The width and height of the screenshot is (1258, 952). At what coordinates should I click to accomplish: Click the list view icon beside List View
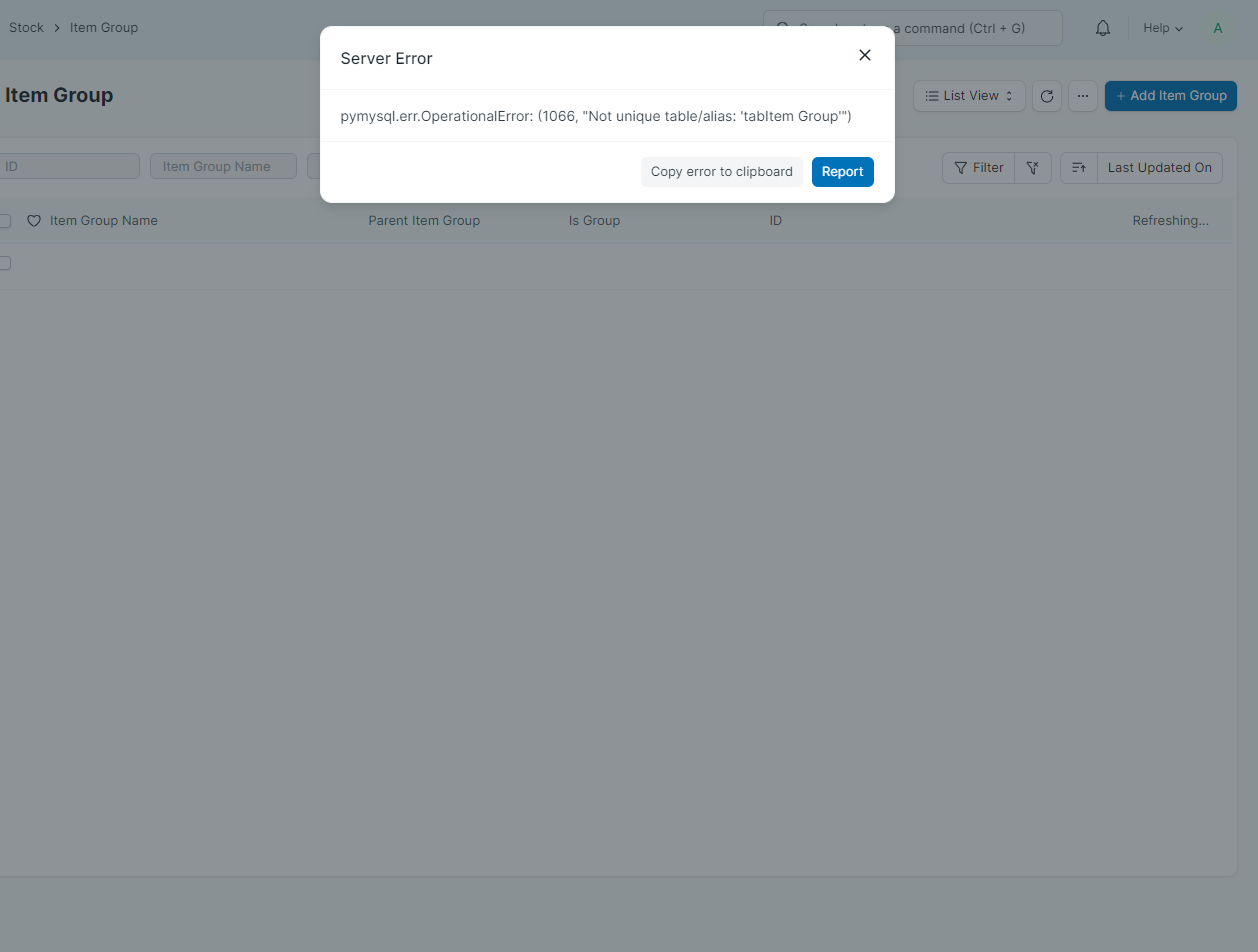pos(934,95)
